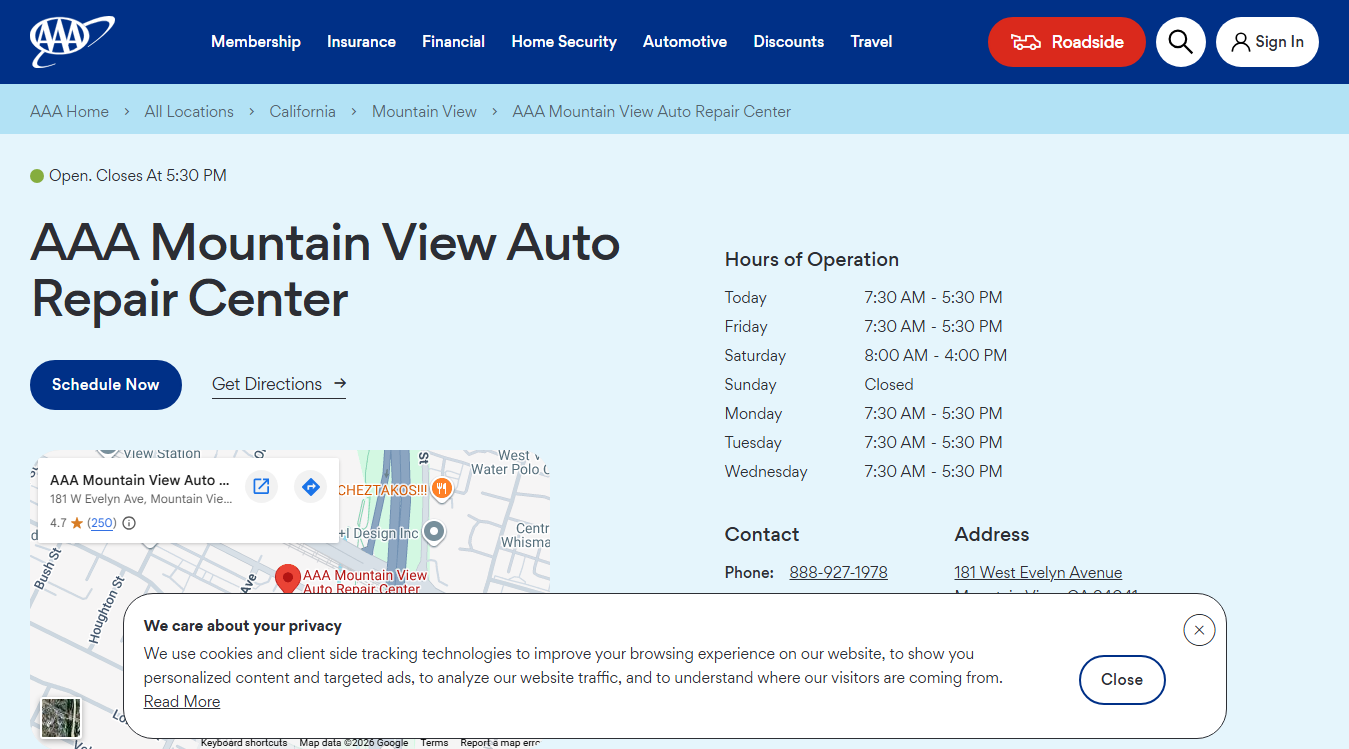Viewport: 1349px width, 749px height.
Task: Go to All Locations breadcrumb
Action: coord(189,112)
